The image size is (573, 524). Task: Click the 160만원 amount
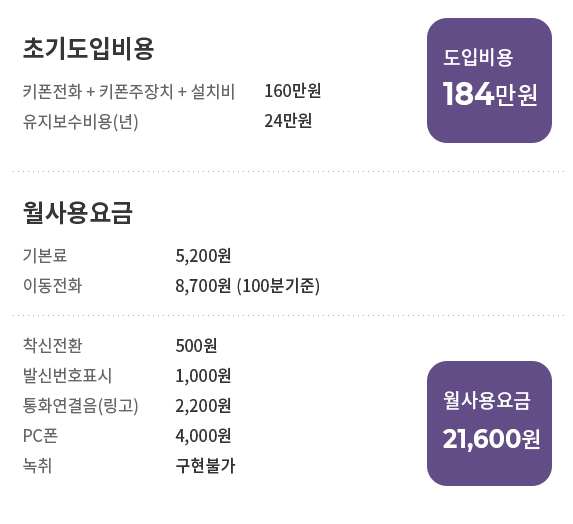pyautogui.click(x=292, y=91)
